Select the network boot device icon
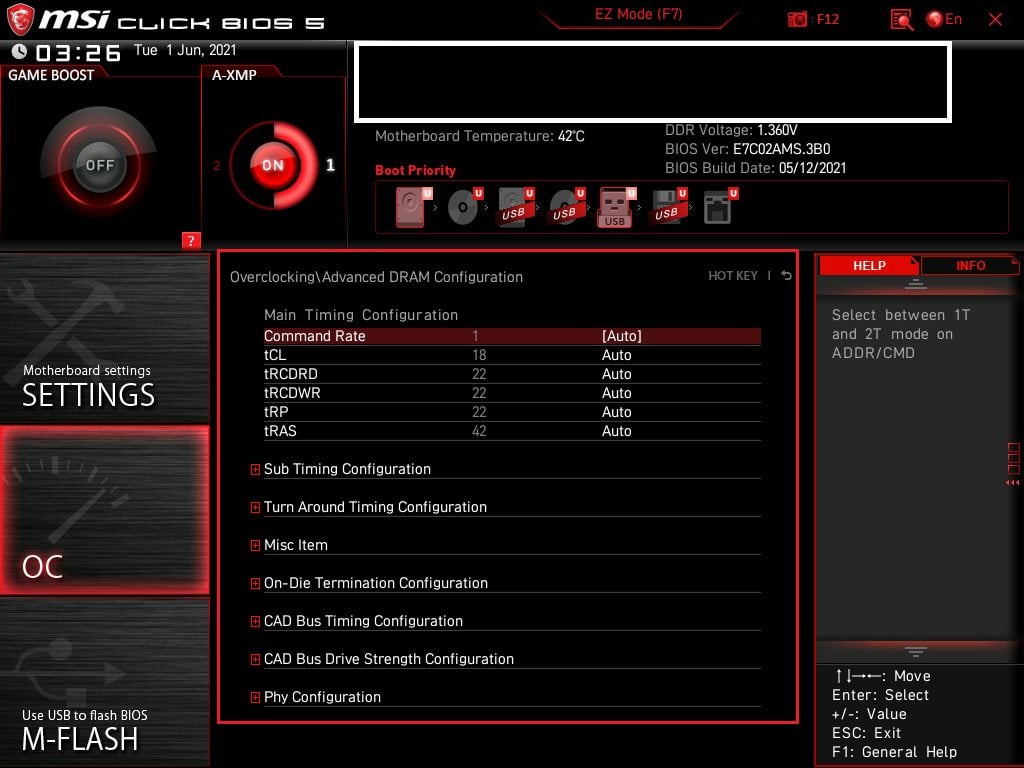Image resolution: width=1024 pixels, height=768 pixels. 720,207
